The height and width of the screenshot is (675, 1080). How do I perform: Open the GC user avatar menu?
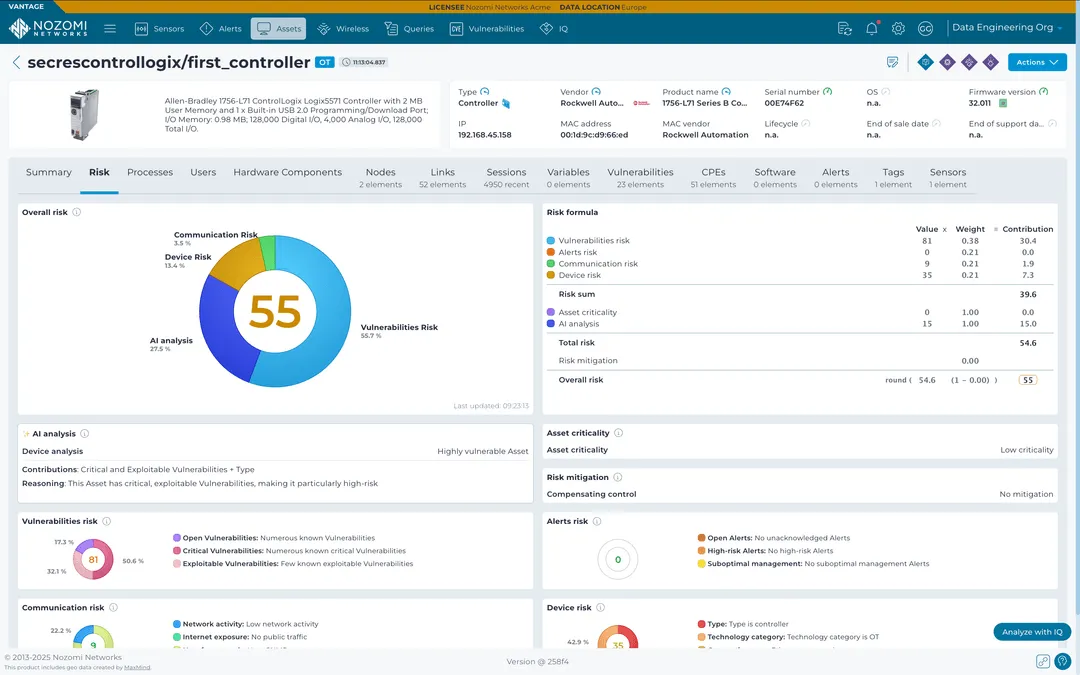coord(925,29)
